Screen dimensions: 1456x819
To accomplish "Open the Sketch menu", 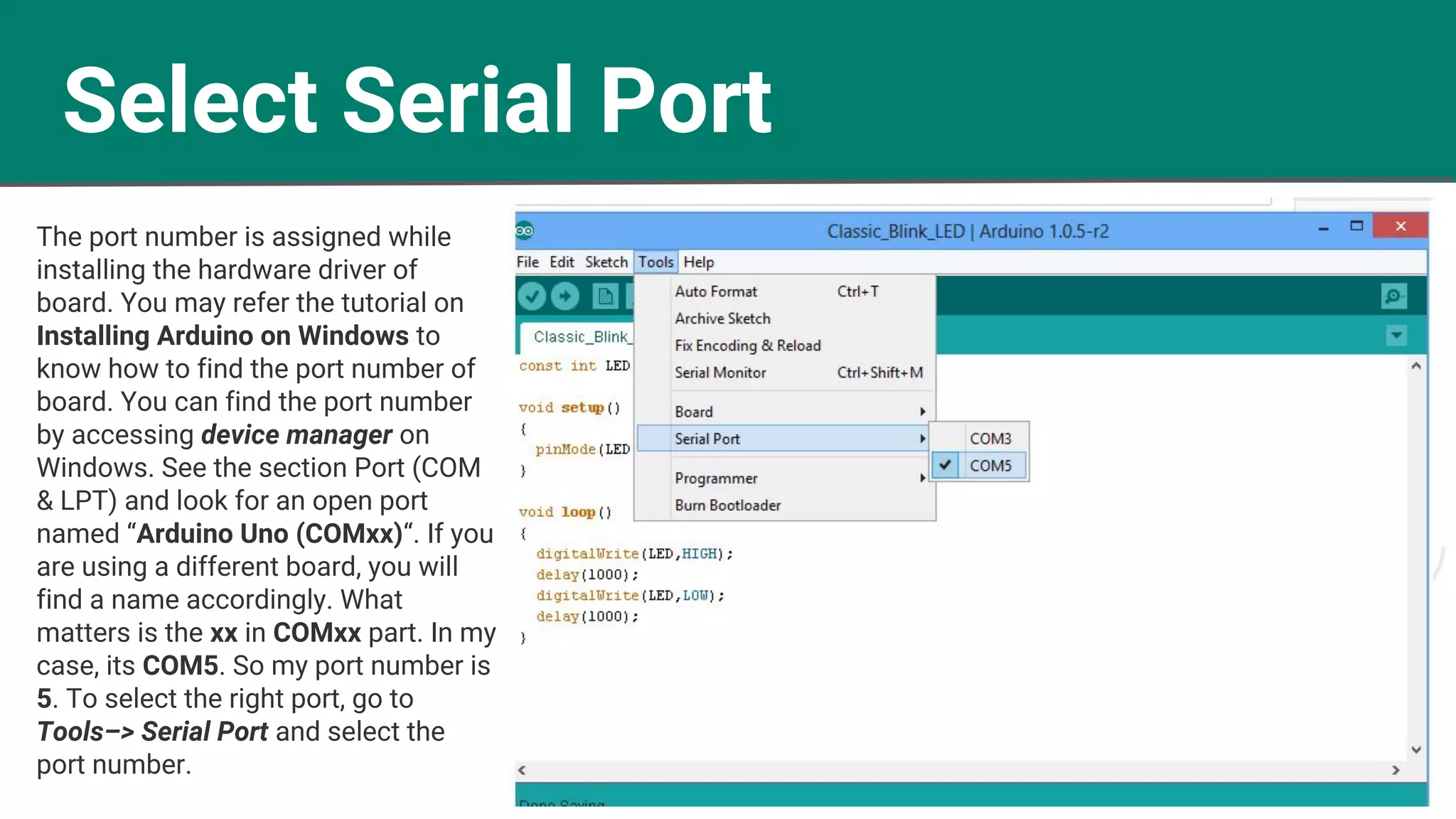I will (x=606, y=262).
